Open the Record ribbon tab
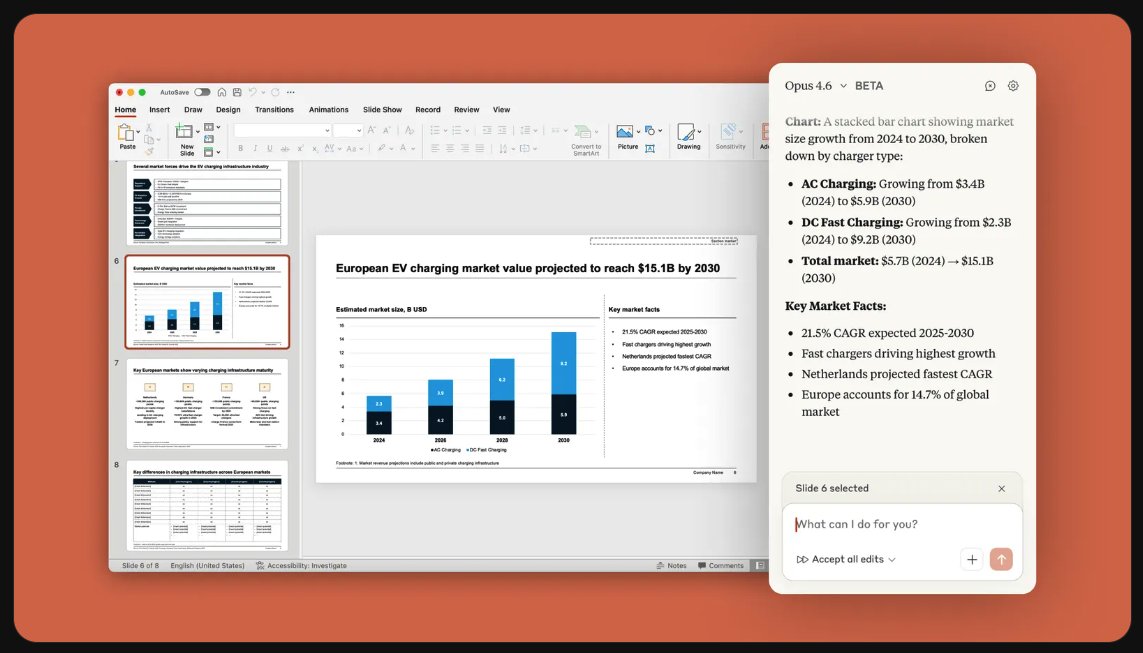 tap(428, 109)
